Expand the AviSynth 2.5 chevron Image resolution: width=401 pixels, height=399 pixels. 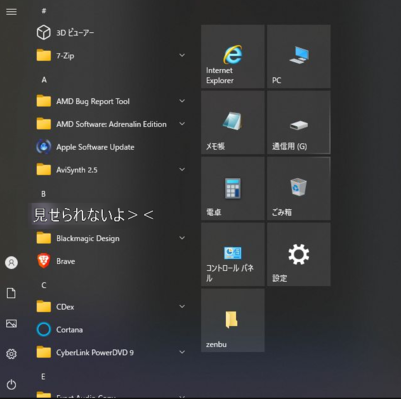[182, 169]
